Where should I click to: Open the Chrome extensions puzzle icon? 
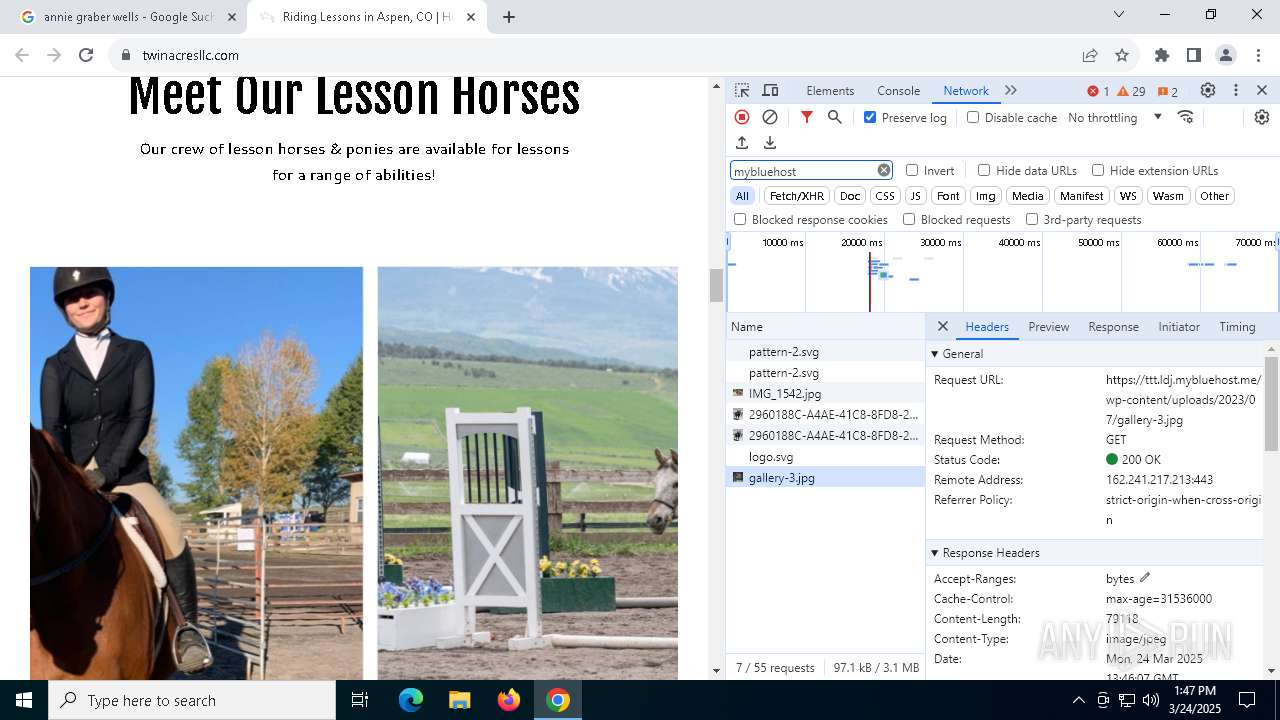tap(1162, 55)
